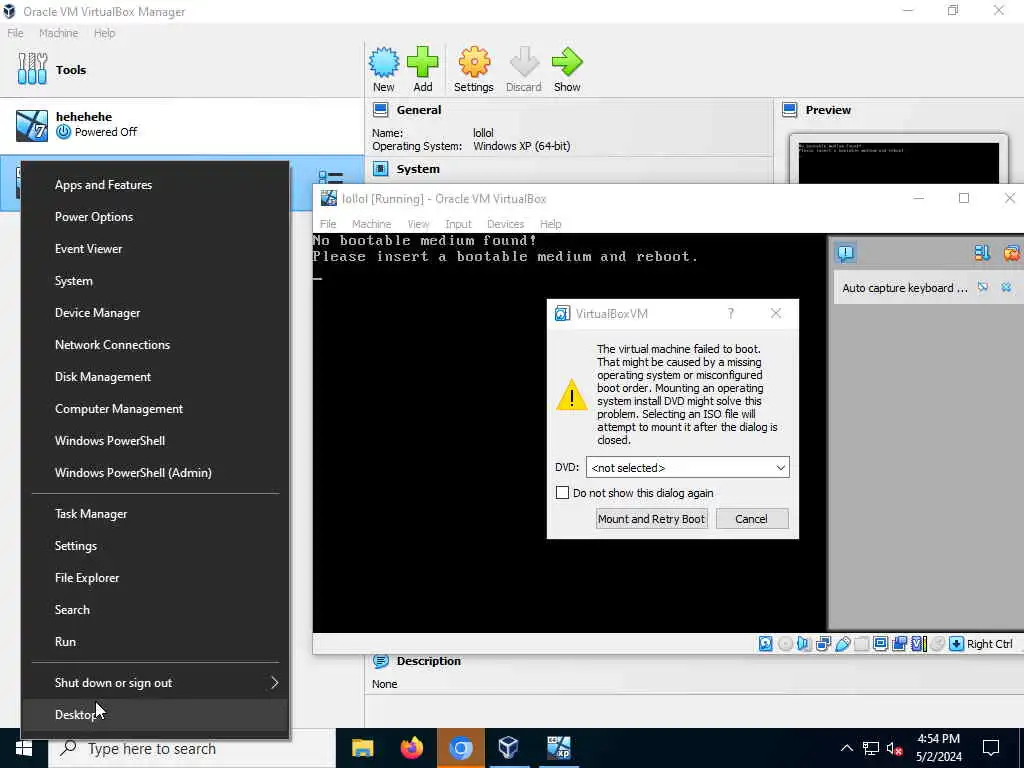Screen dimensions: 1024x768
Task: Click the System section icon in the Manager
Action: click(x=381, y=168)
